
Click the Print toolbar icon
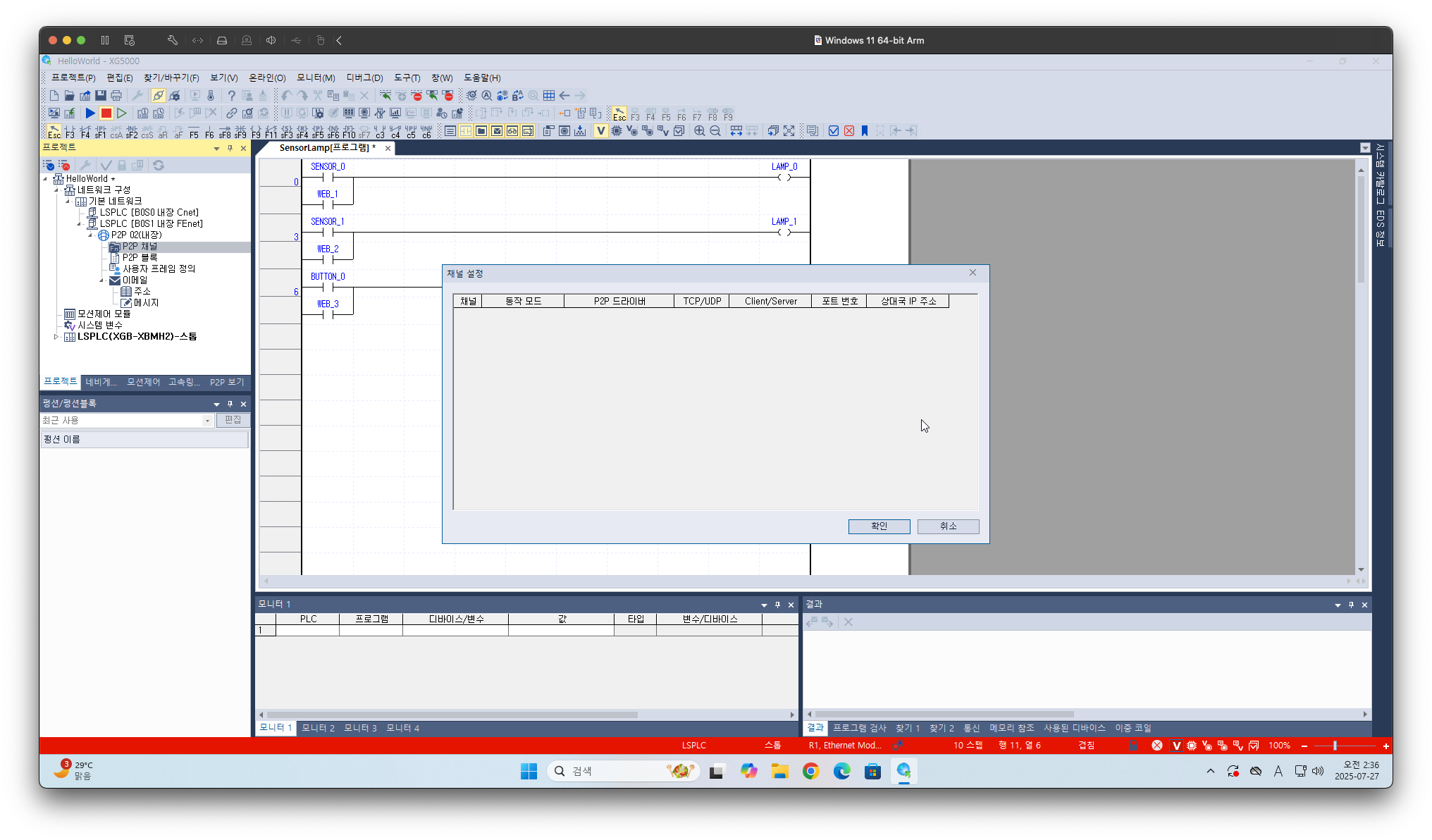116,95
